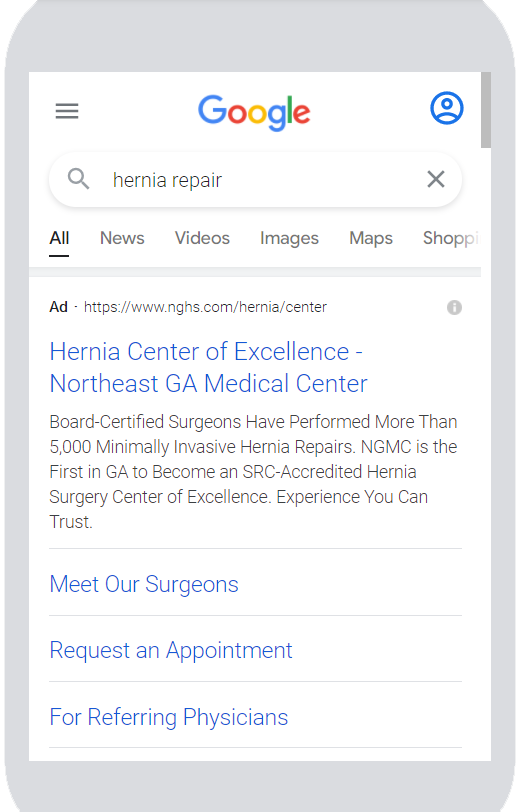Switch to the News tab
521x812 pixels.
click(122, 238)
